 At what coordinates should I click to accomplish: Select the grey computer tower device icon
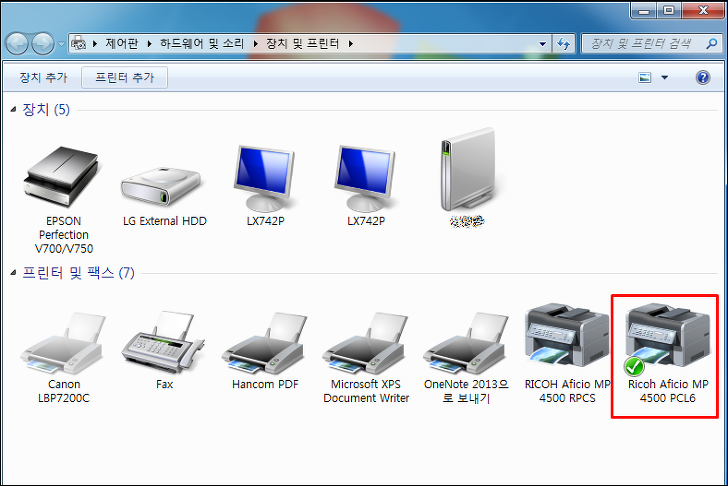pyautogui.click(x=467, y=170)
